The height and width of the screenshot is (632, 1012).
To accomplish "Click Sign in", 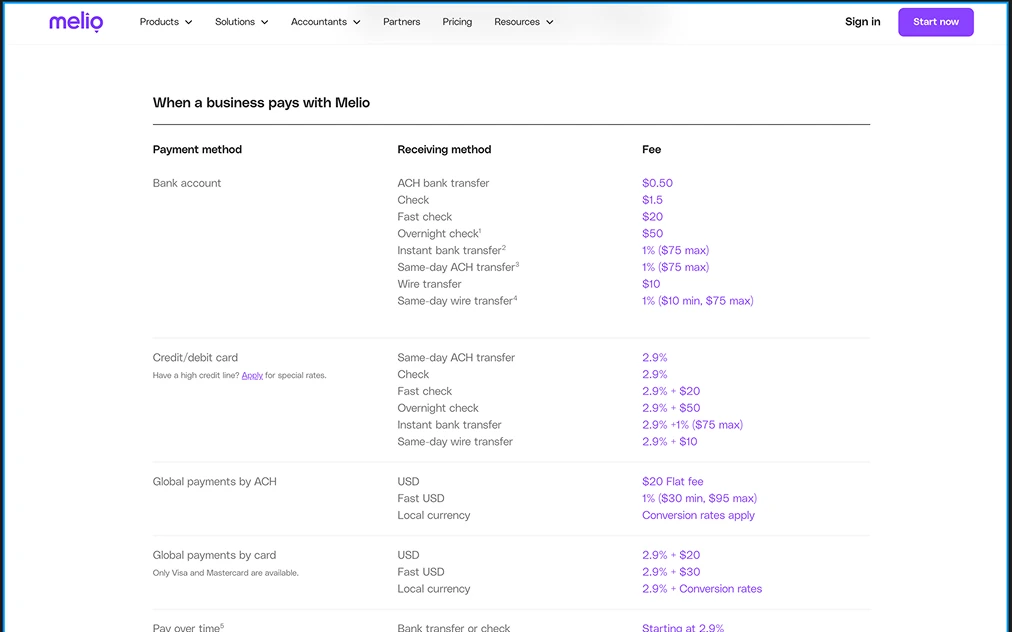I will pyautogui.click(x=862, y=22).
